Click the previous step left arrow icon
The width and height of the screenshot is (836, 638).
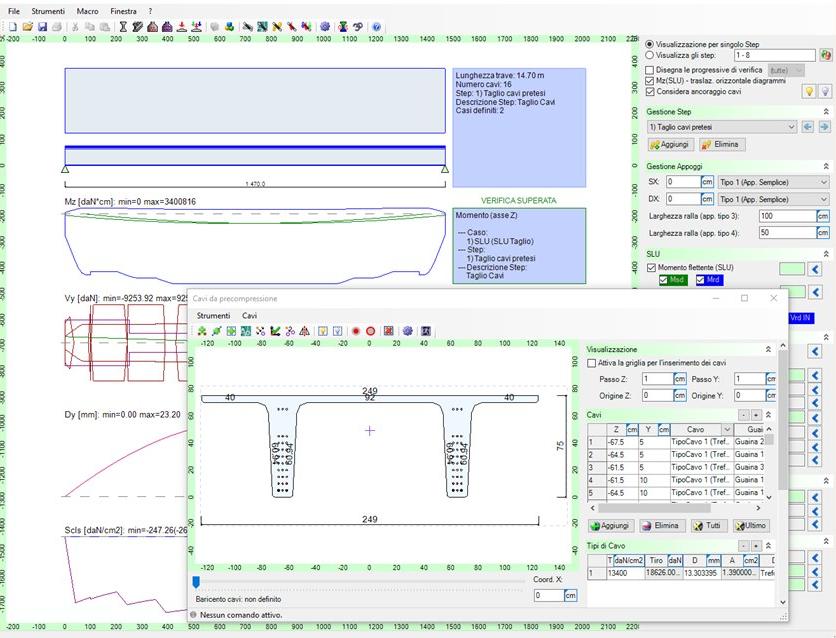[x=808, y=127]
